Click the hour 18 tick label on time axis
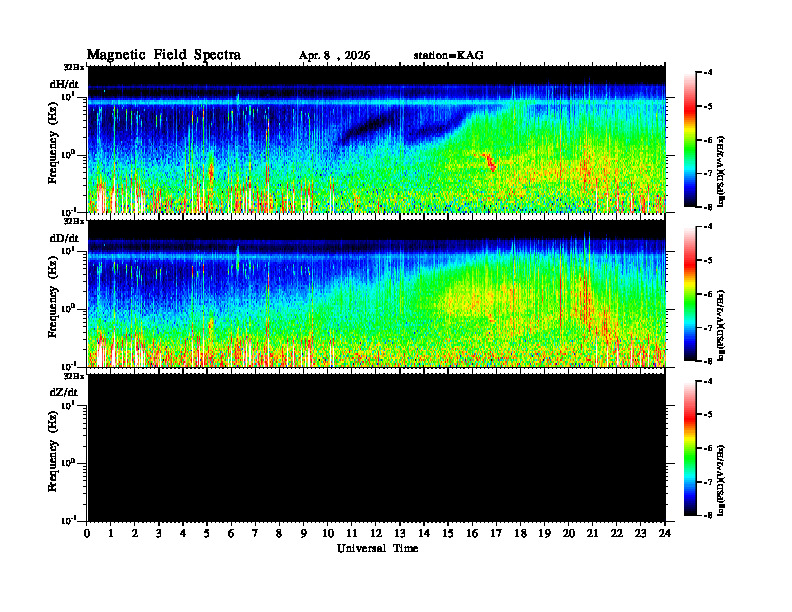Viewport: 792px width, 612px height. pos(521,534)
